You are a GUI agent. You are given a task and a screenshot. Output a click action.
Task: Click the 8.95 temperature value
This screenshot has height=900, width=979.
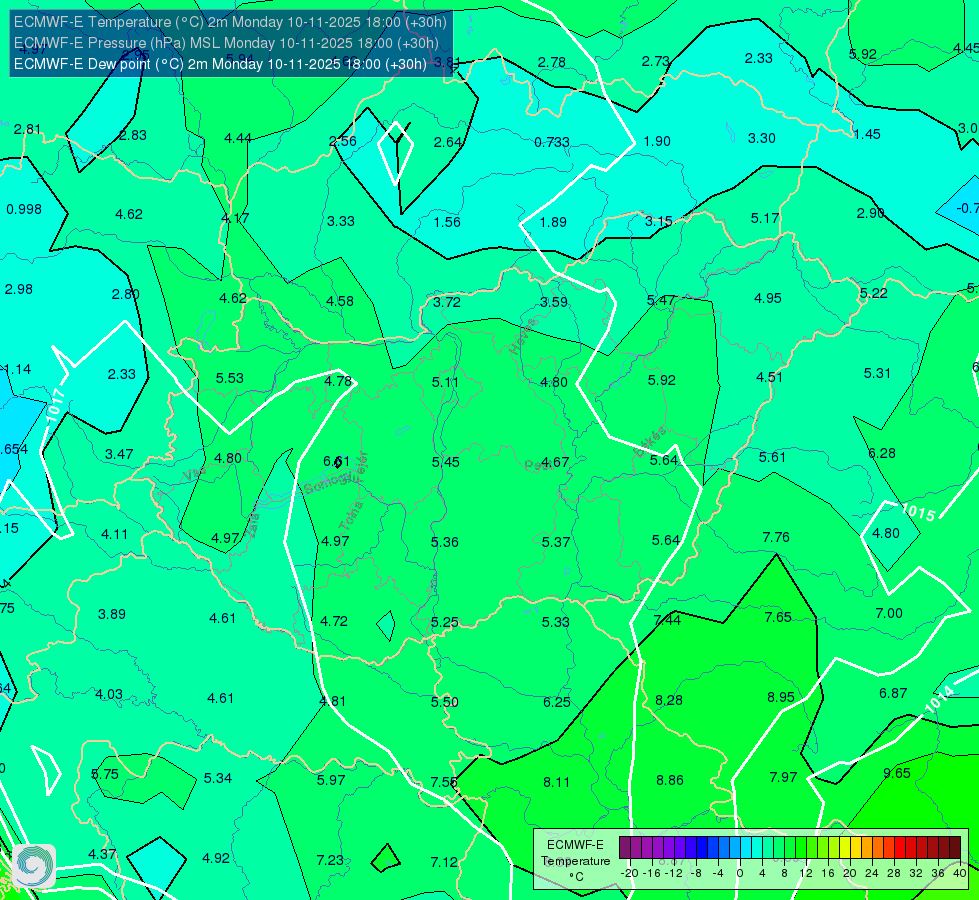coord(781,697)
